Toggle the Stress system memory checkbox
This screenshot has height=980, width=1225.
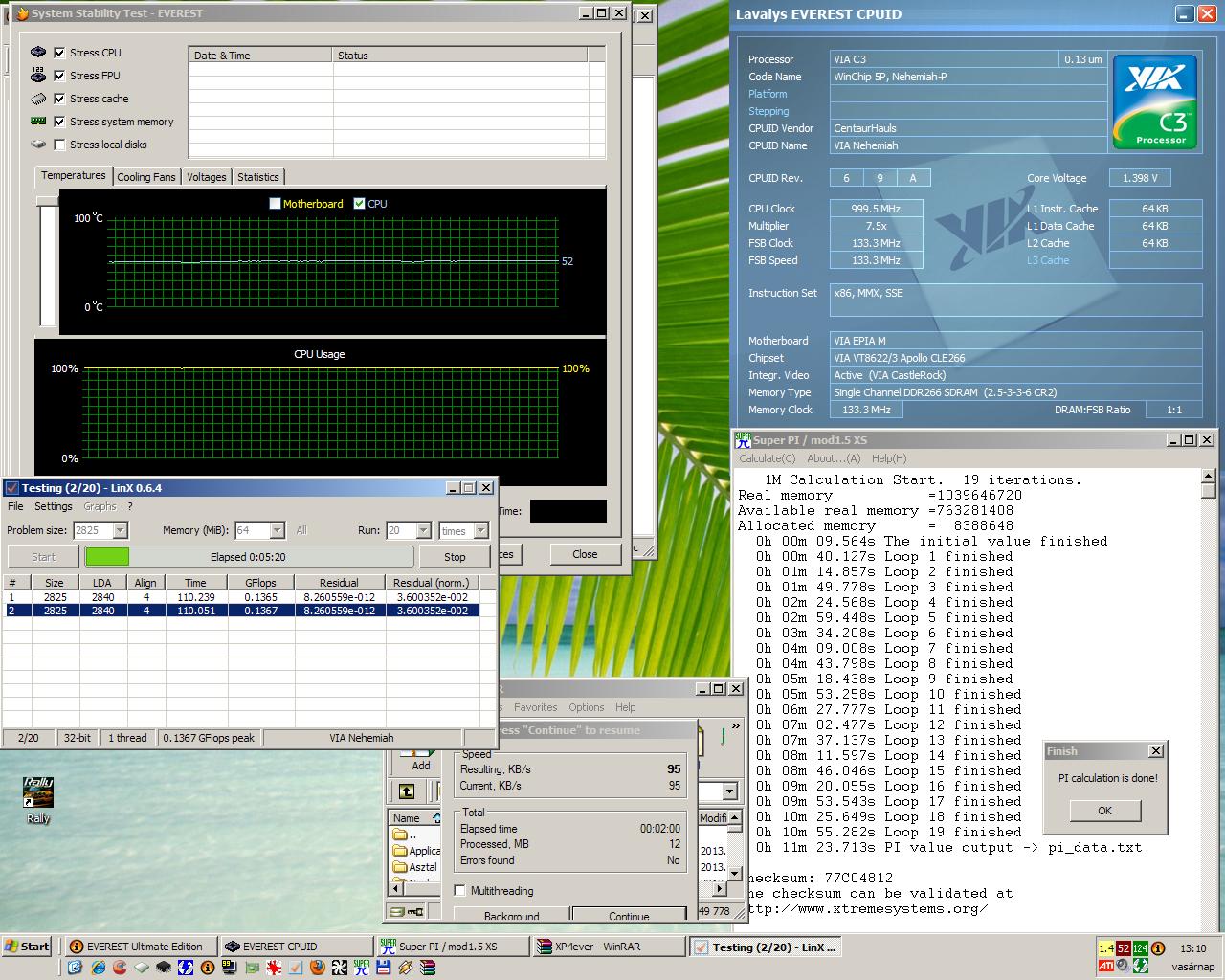pyautogui.click(x=60, y=122)
